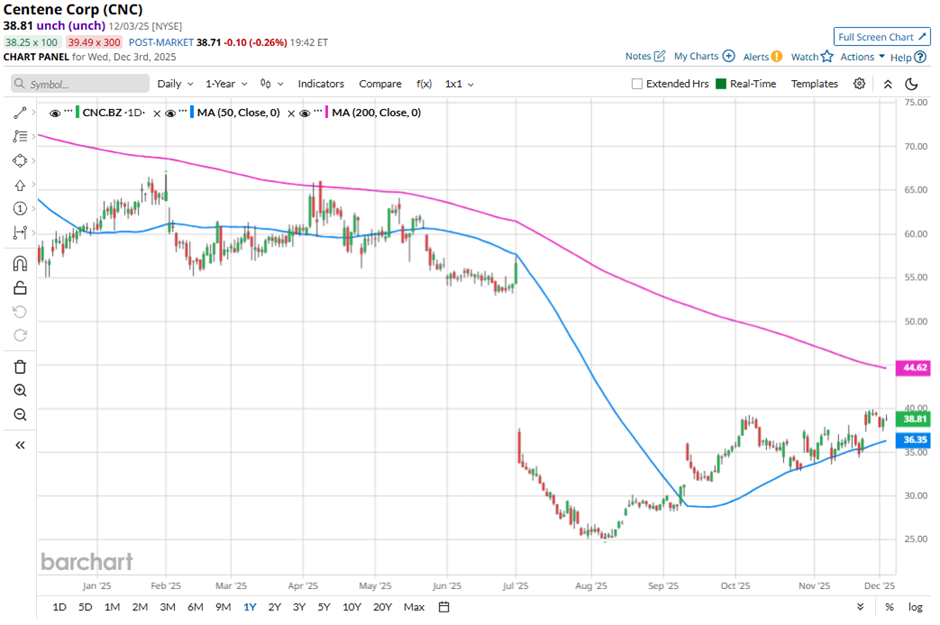Zoom out on the chart
940x625 pixels.
(x=19, y=415)
